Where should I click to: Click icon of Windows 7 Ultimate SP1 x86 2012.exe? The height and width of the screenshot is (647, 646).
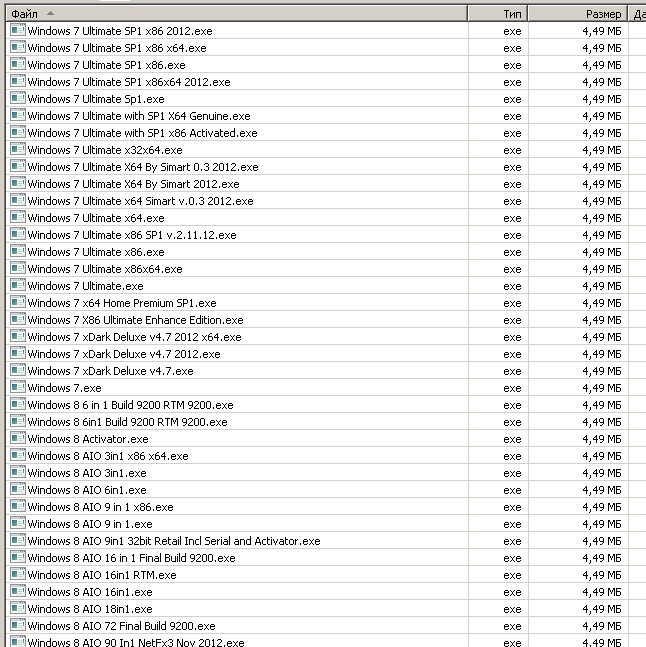(x=18, y=30)
